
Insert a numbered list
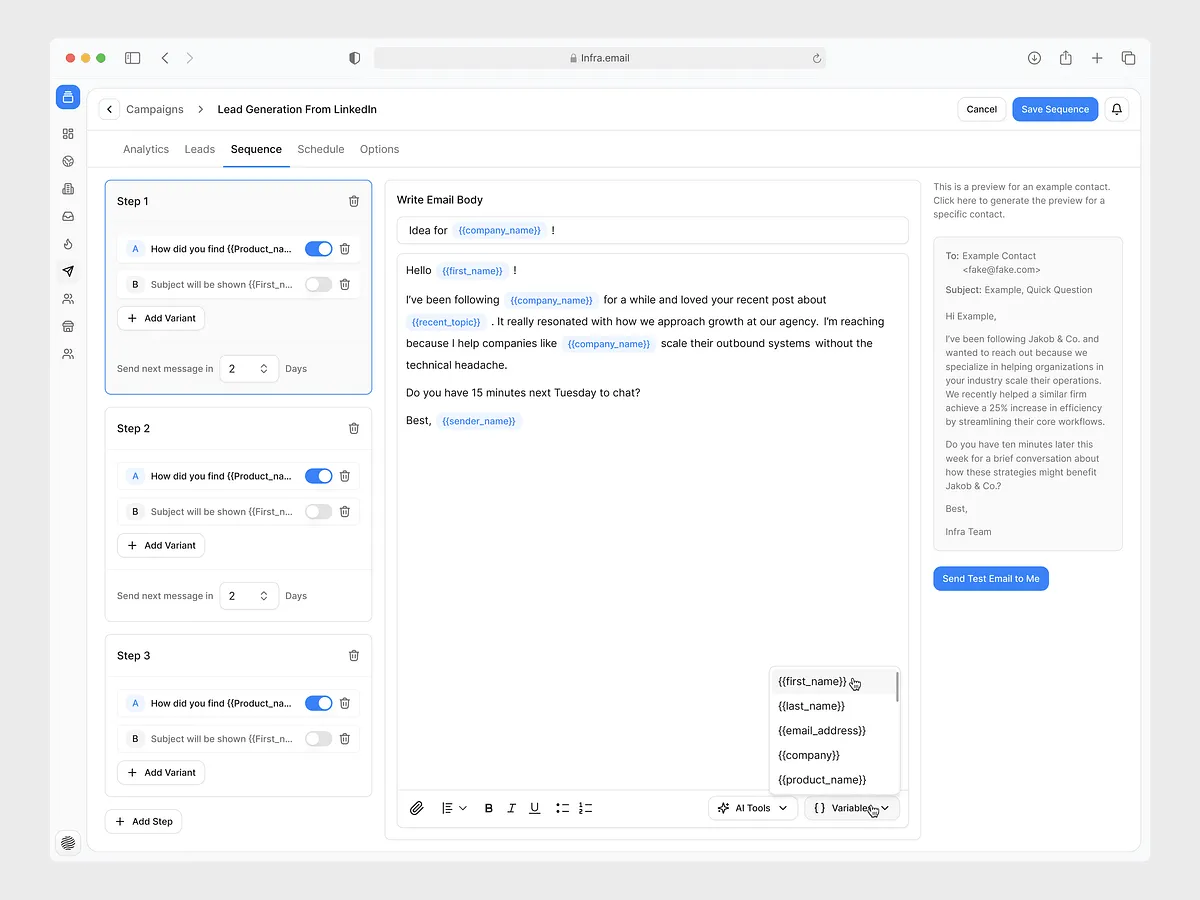coord(586,808)
